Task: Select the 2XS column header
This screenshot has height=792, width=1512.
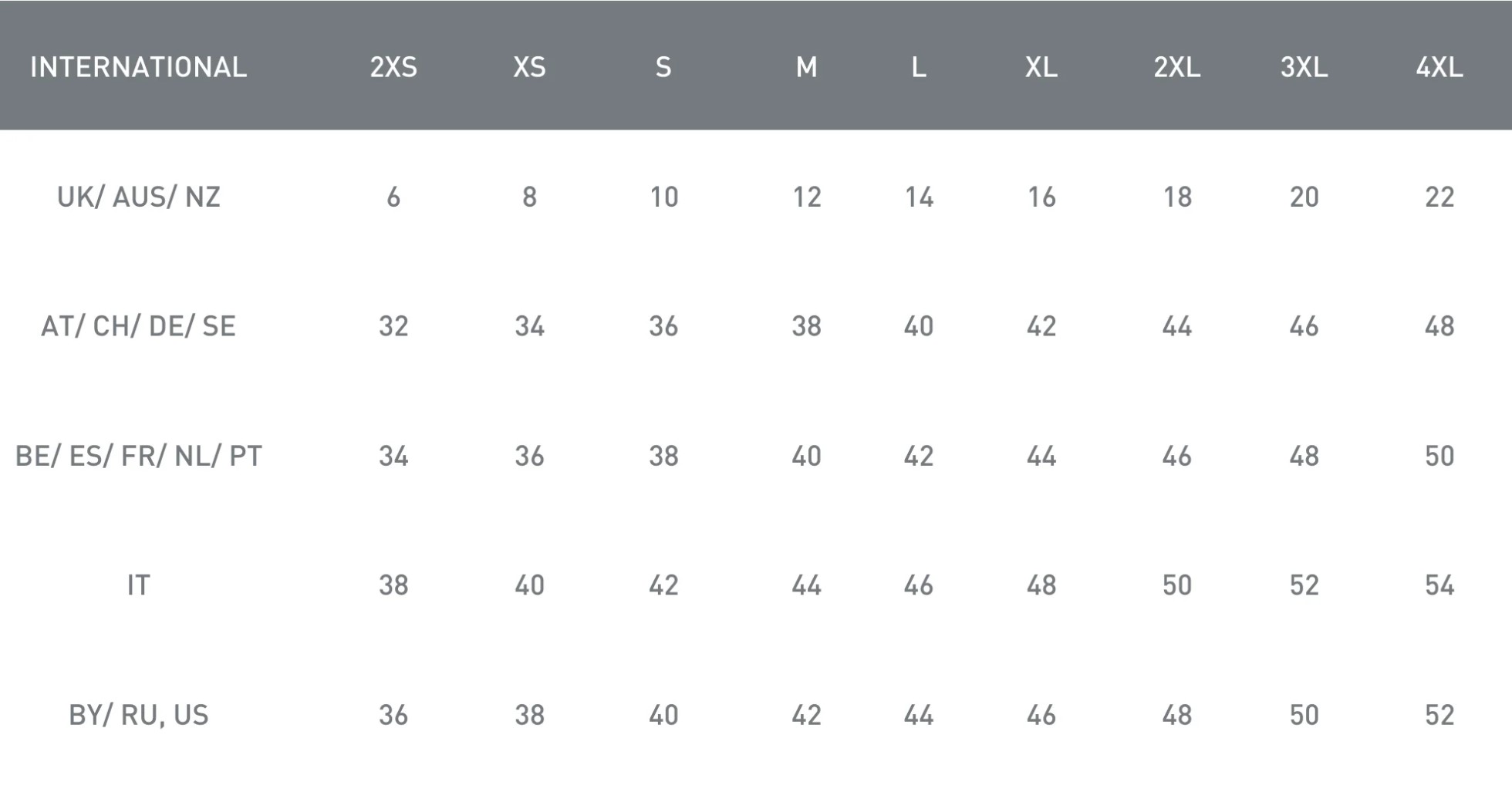Action: 393,67
